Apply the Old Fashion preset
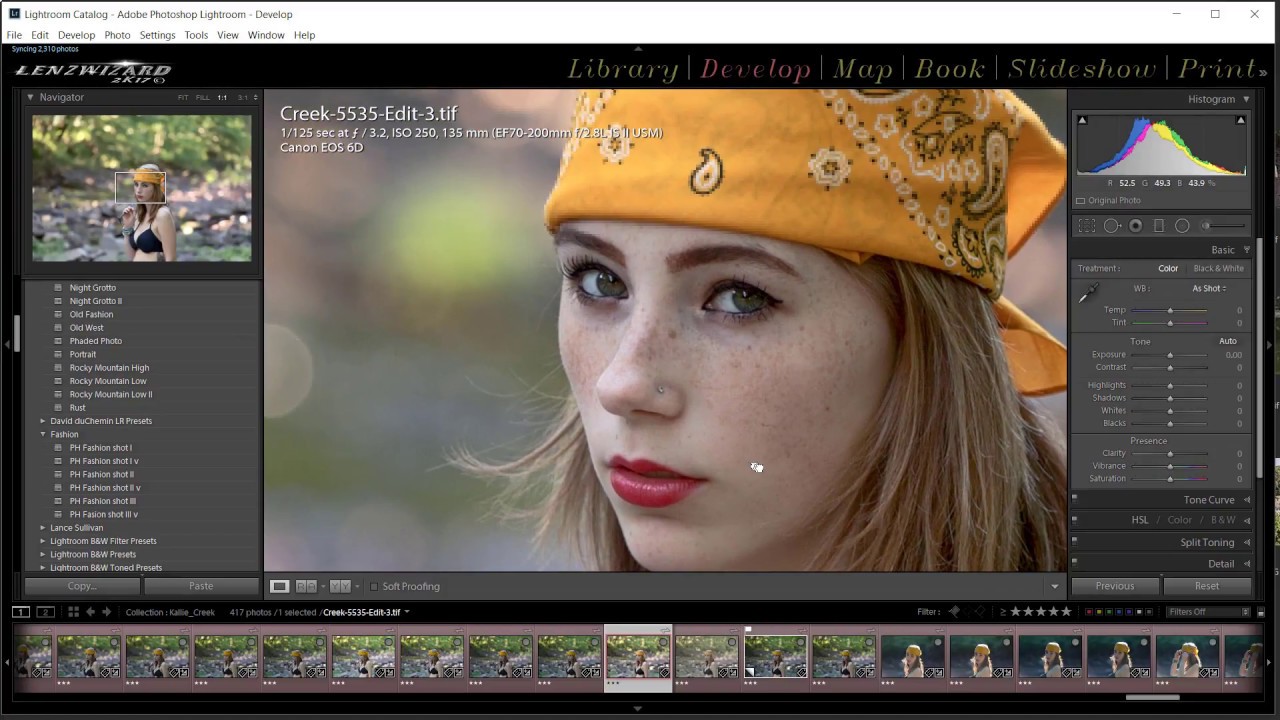Viewport: 1280px width, 720px height. pos(91,314)
